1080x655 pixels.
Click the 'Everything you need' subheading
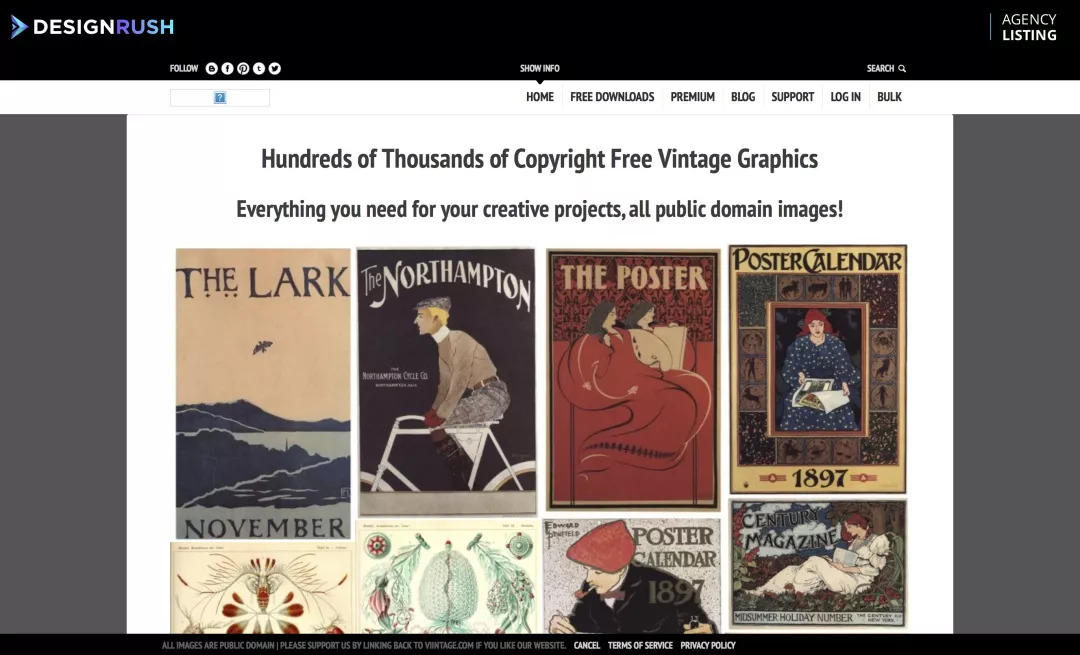click(x=539, y=209)
